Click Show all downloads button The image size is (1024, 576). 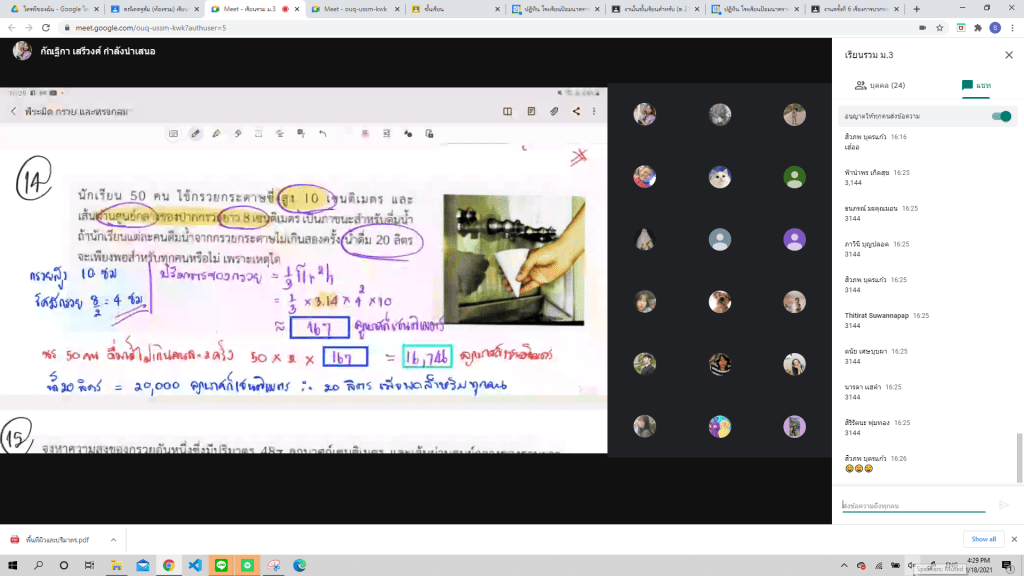coord(983,539)
